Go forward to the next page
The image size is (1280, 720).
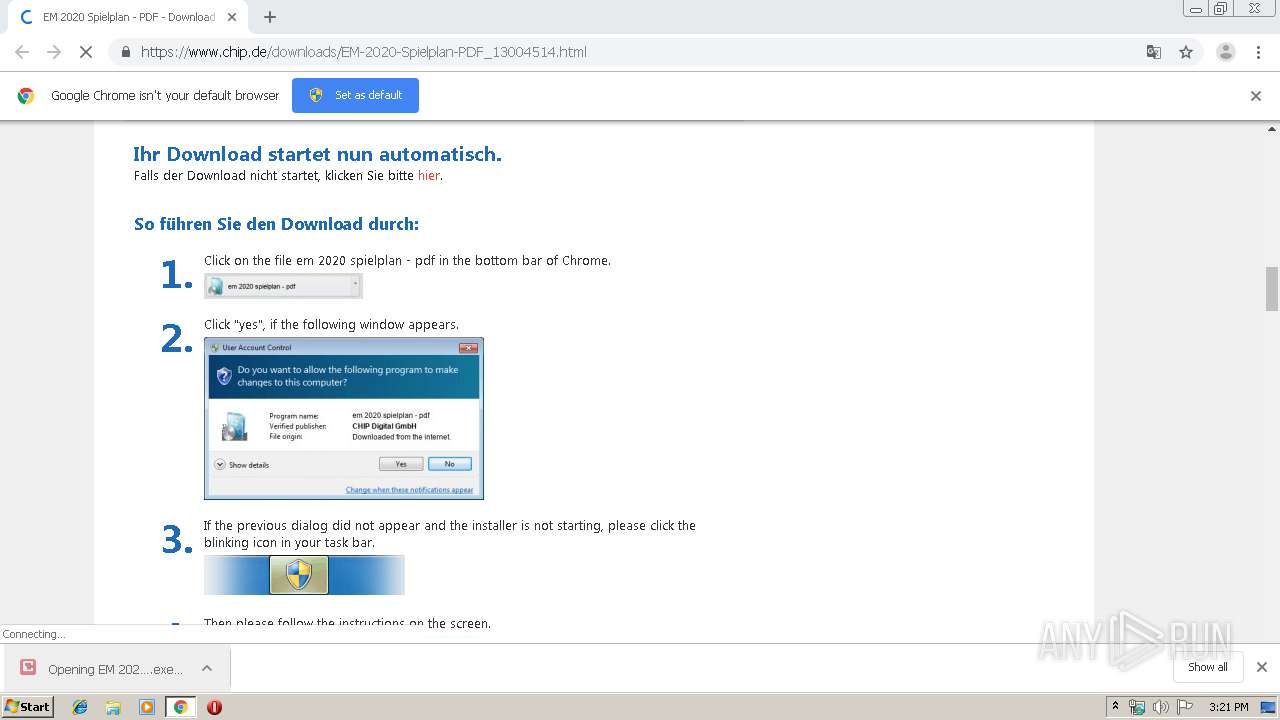[54, 52]
